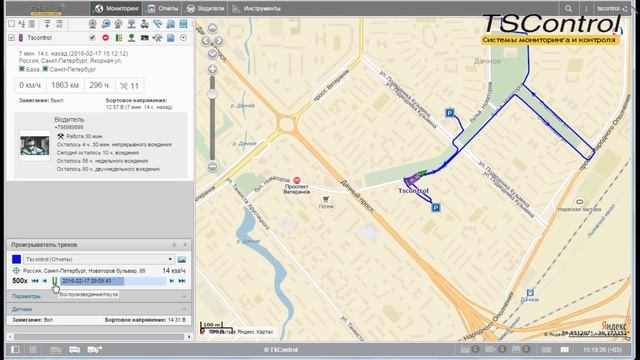Select the 296 ч engine hours value

pyautogui.click(x=99, y=86)
